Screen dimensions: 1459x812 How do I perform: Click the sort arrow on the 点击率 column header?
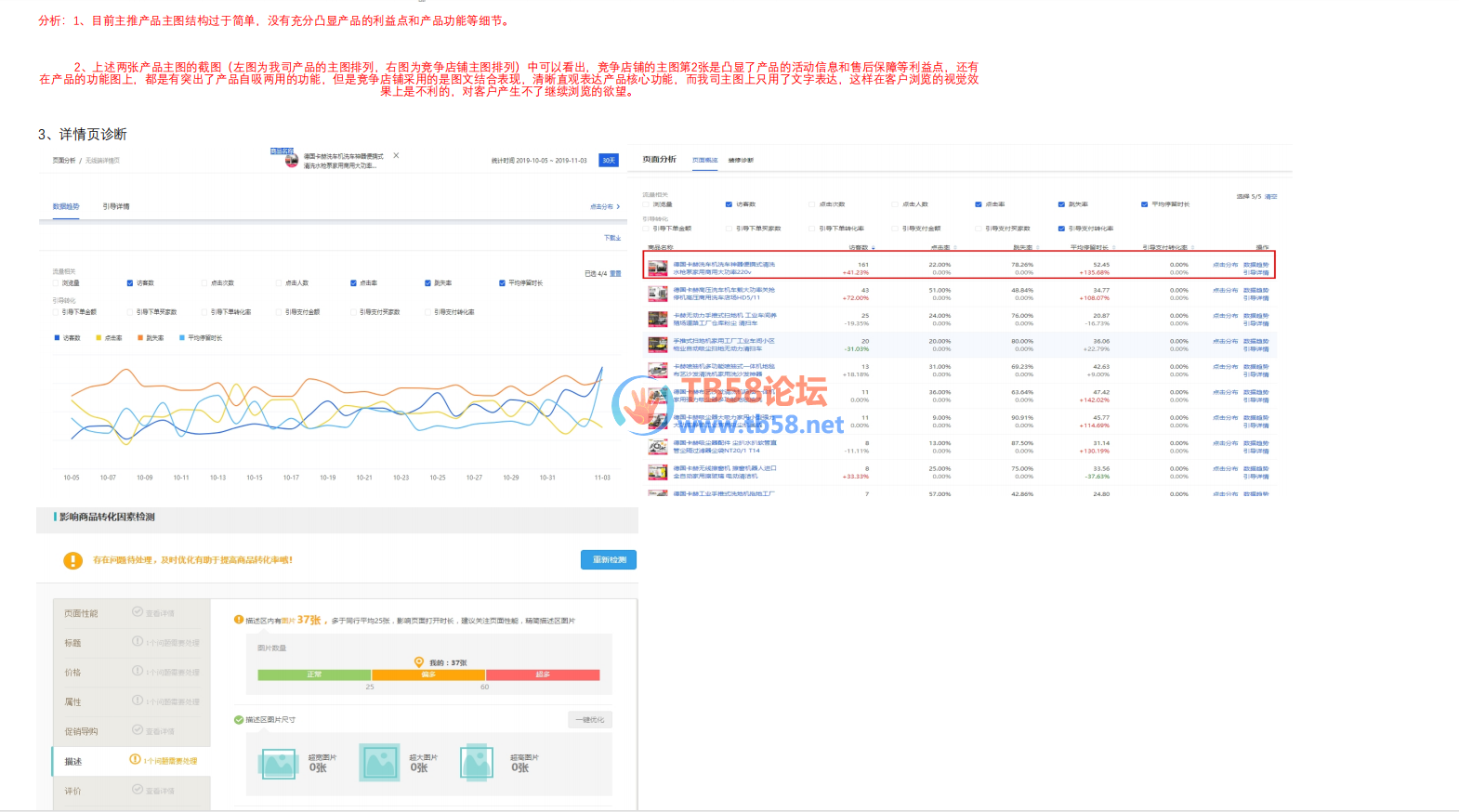[x=955, y=248]
